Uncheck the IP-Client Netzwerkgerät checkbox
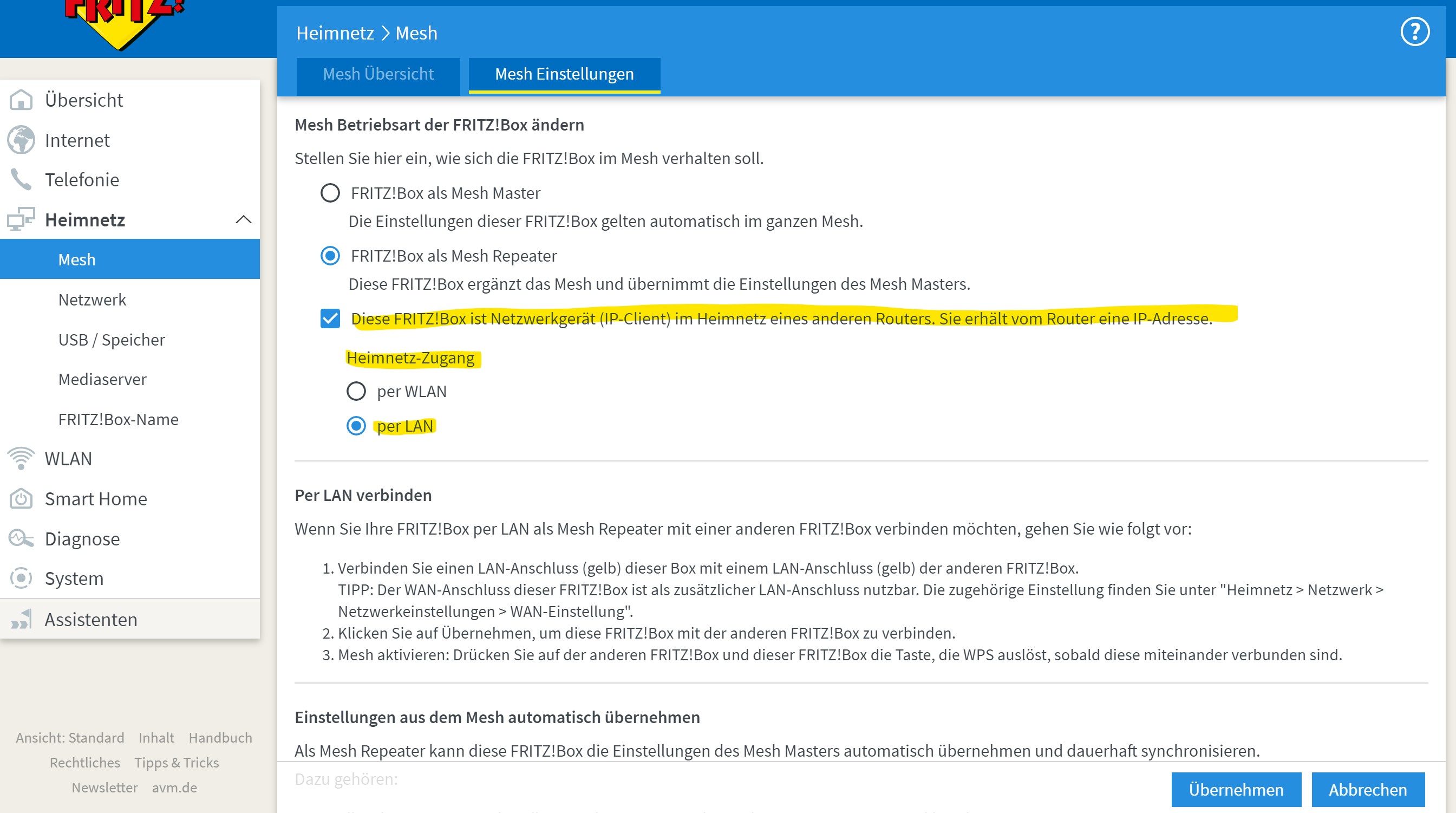Image resolution: width=1456 pixels, height=813 pixels. 330,318
